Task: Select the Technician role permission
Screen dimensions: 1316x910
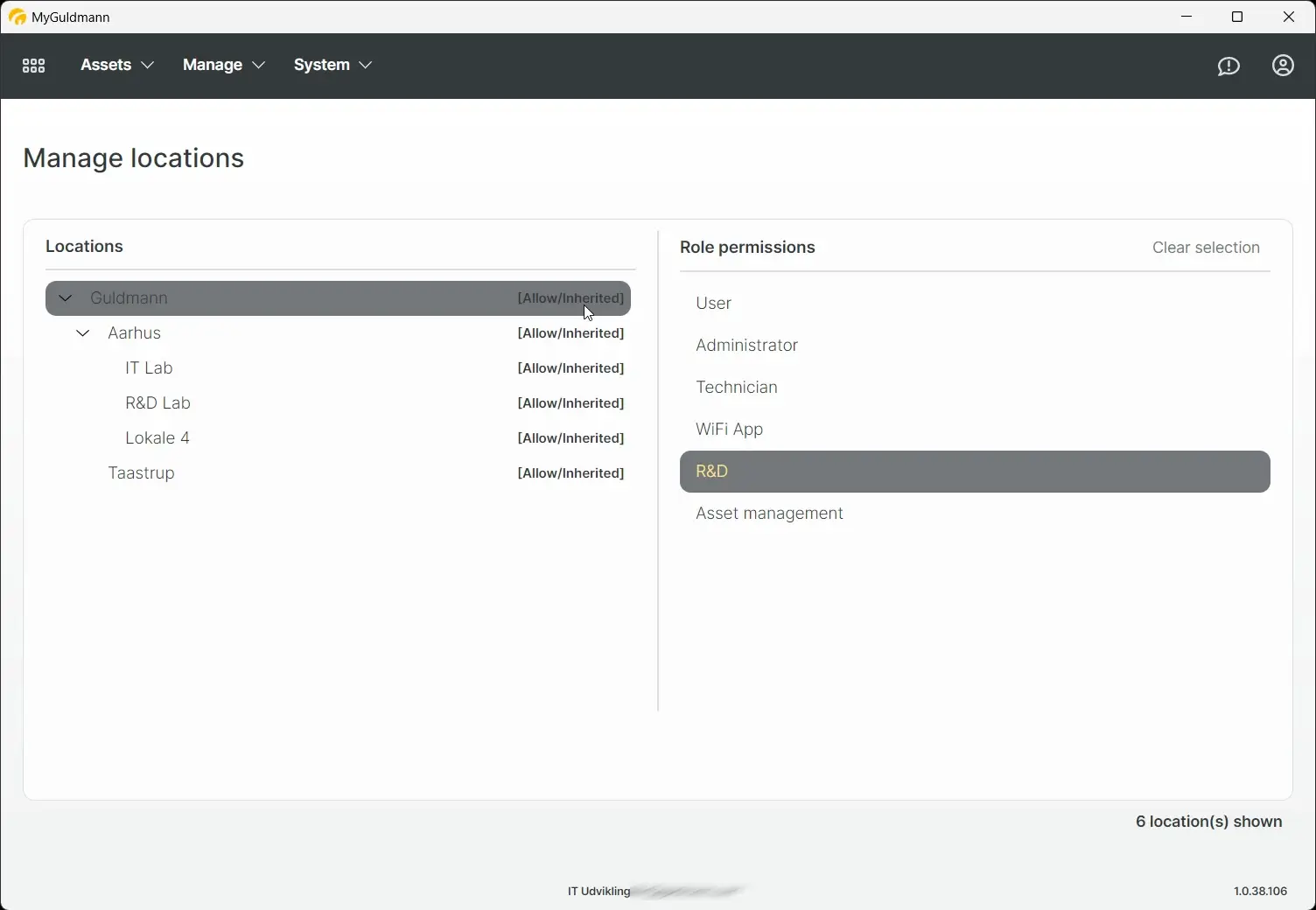Action: click(736, 387)
